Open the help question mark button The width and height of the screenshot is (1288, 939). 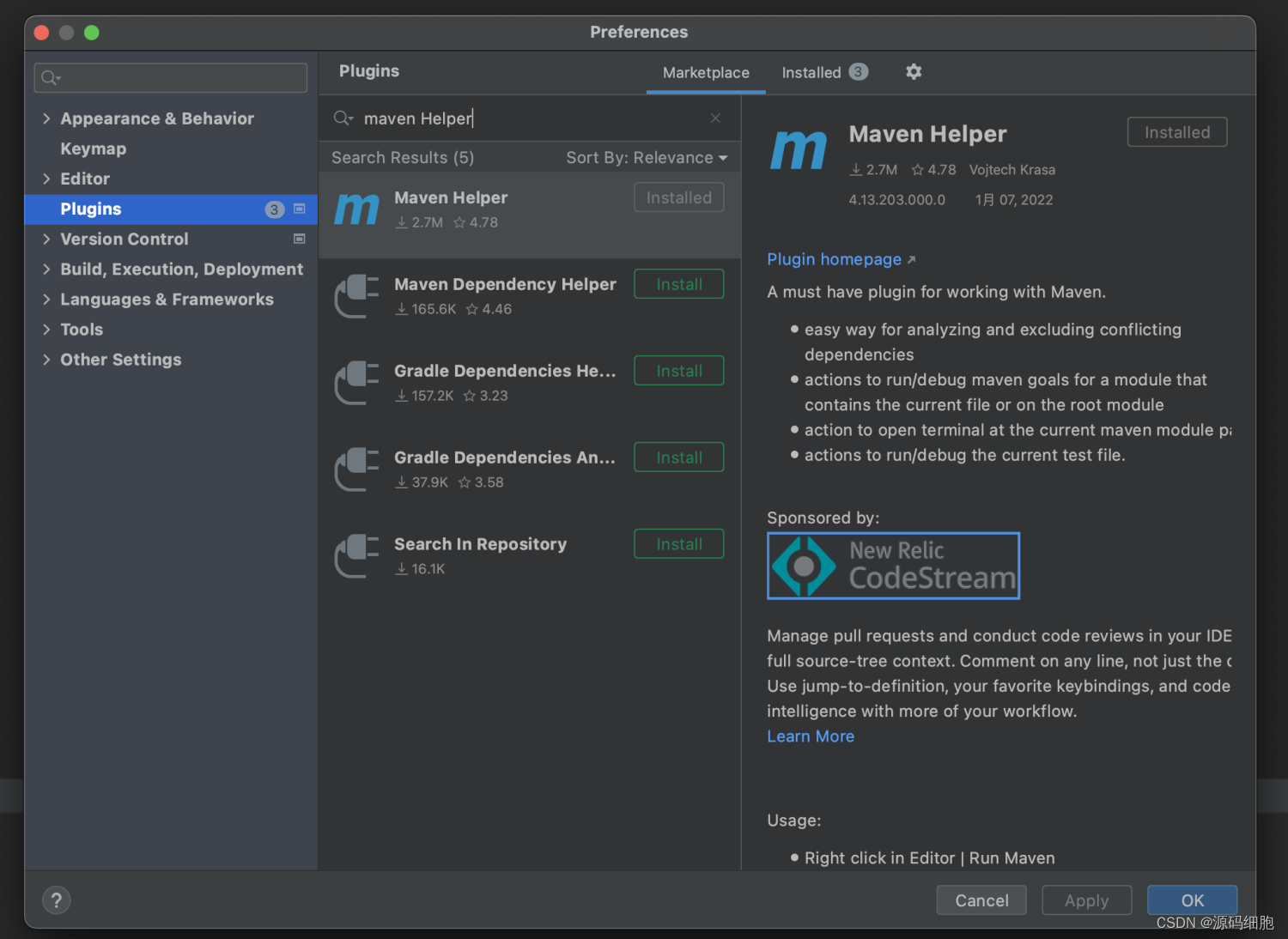point(57,900)
